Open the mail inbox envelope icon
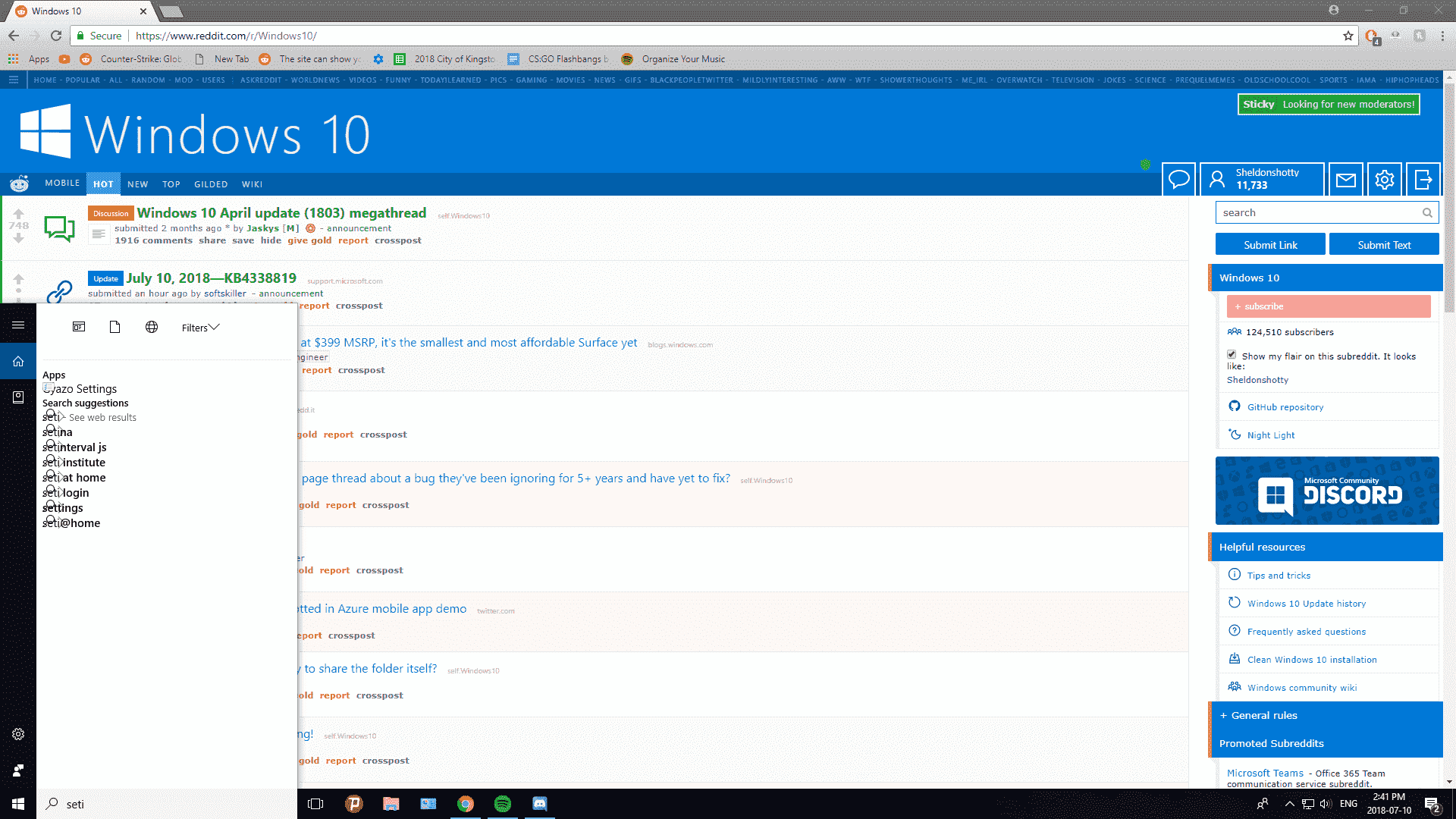Viewport: 1456px width, 819px height. pyautogui.click(x=1345, y=180)
